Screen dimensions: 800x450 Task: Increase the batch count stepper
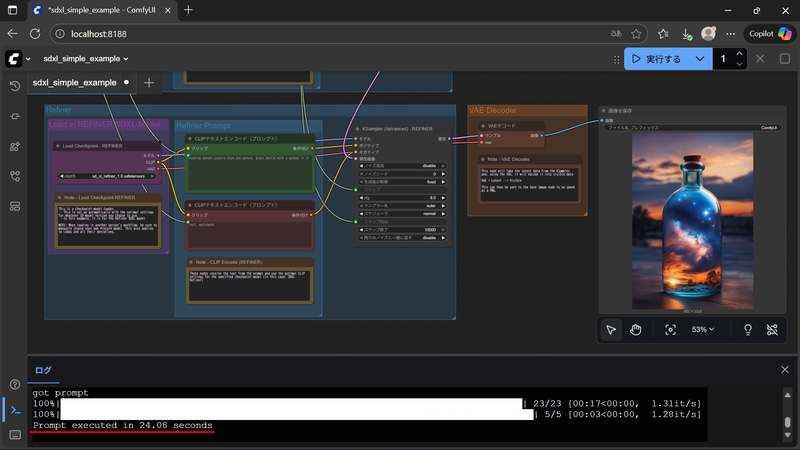739,54
